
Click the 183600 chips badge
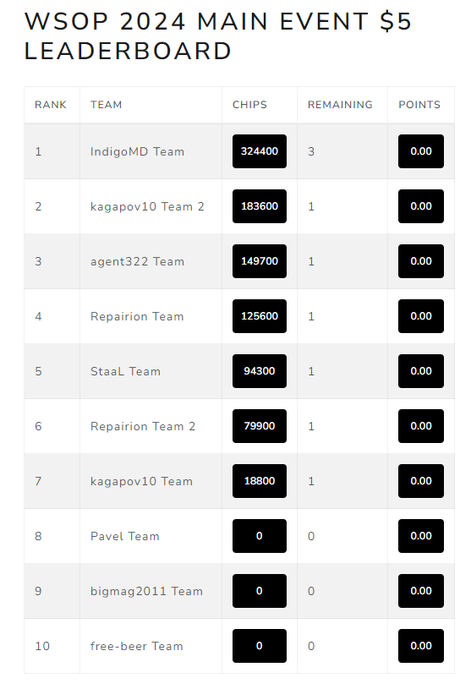tap(259, 206)
